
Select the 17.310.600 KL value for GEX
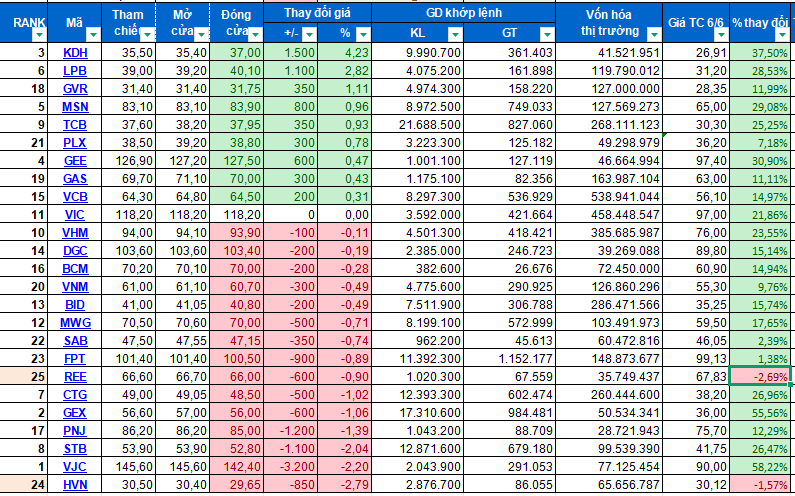coord(417,413)
